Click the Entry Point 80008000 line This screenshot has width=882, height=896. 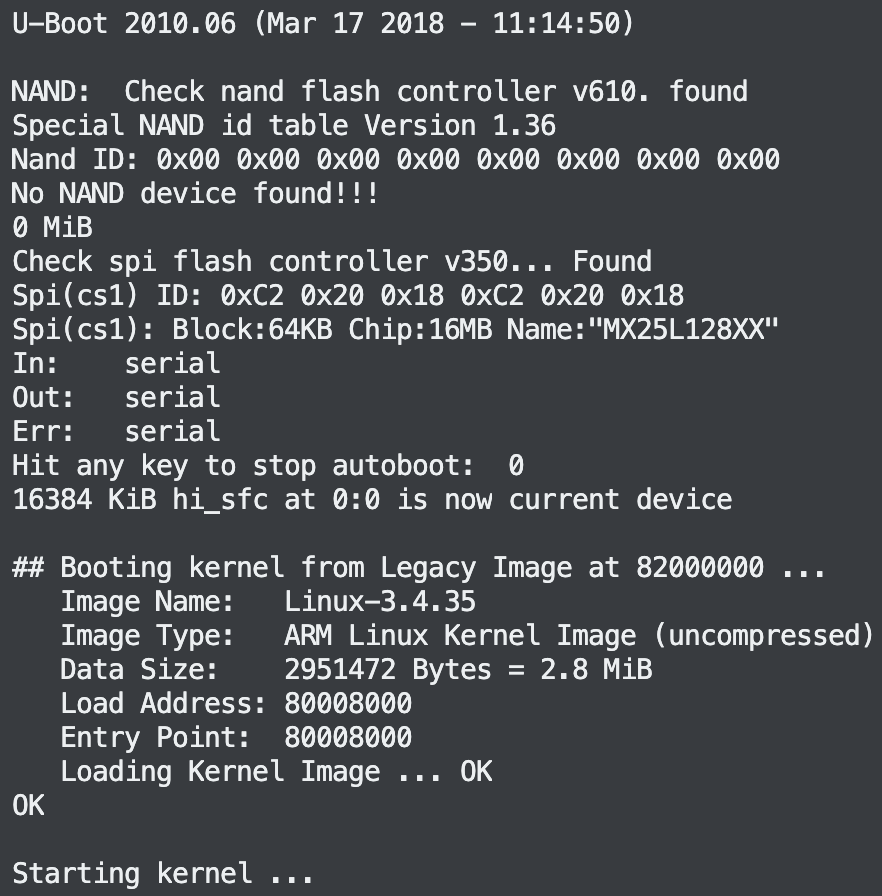pyautogui.click(x=236, y=737)
